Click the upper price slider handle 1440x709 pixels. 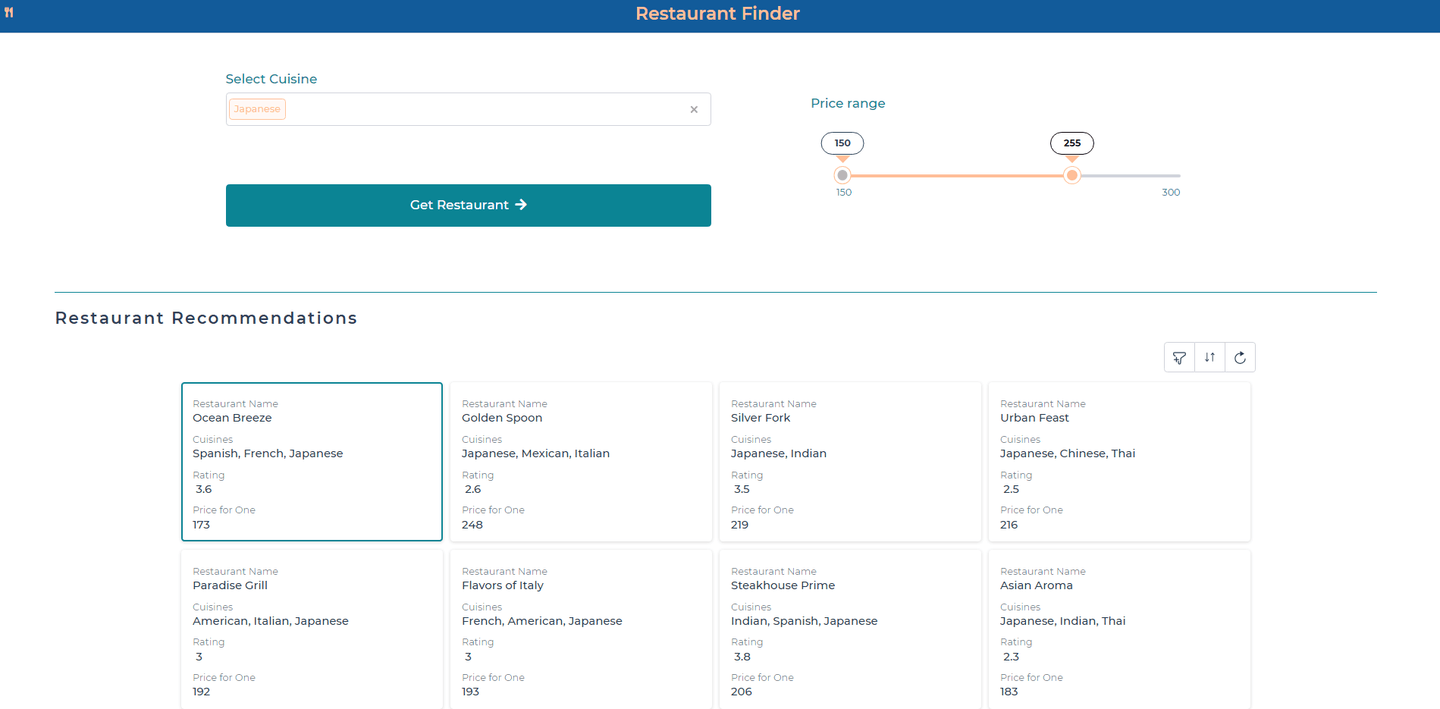pyautogui.click(x=1072, y=175)
